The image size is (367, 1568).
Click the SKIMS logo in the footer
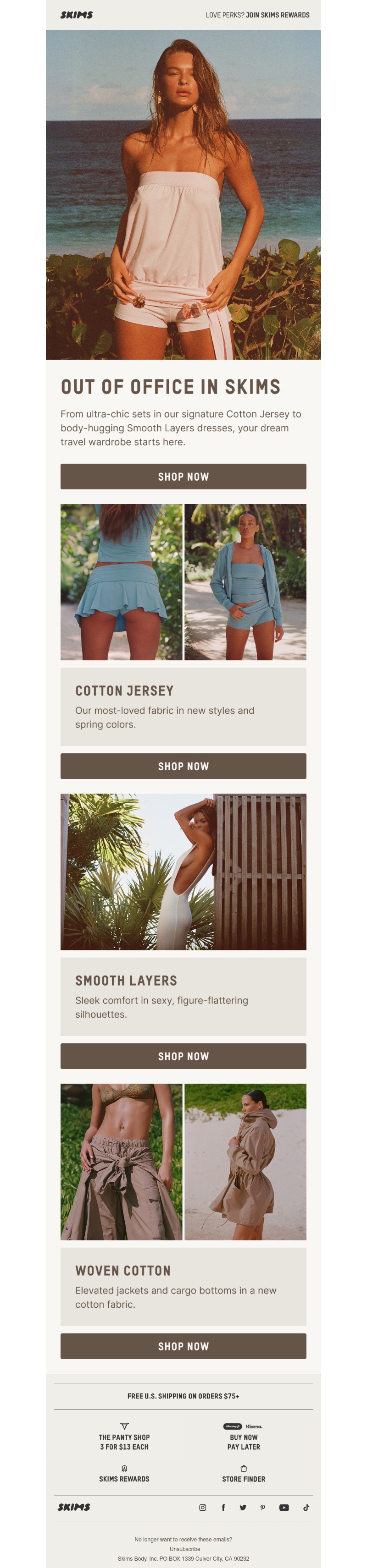[x=74, y=1507]
